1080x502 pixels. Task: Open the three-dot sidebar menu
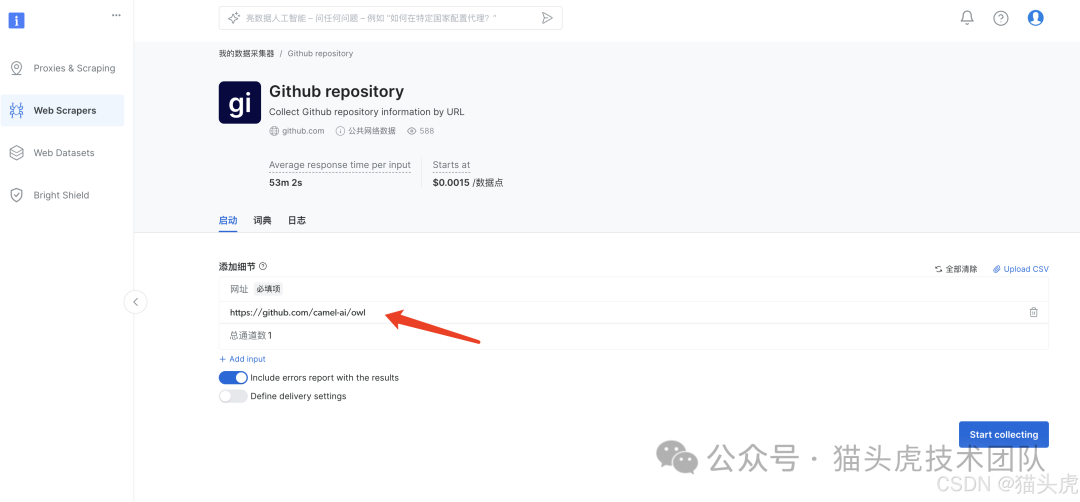pyautogui.click(x=116, y=15)
